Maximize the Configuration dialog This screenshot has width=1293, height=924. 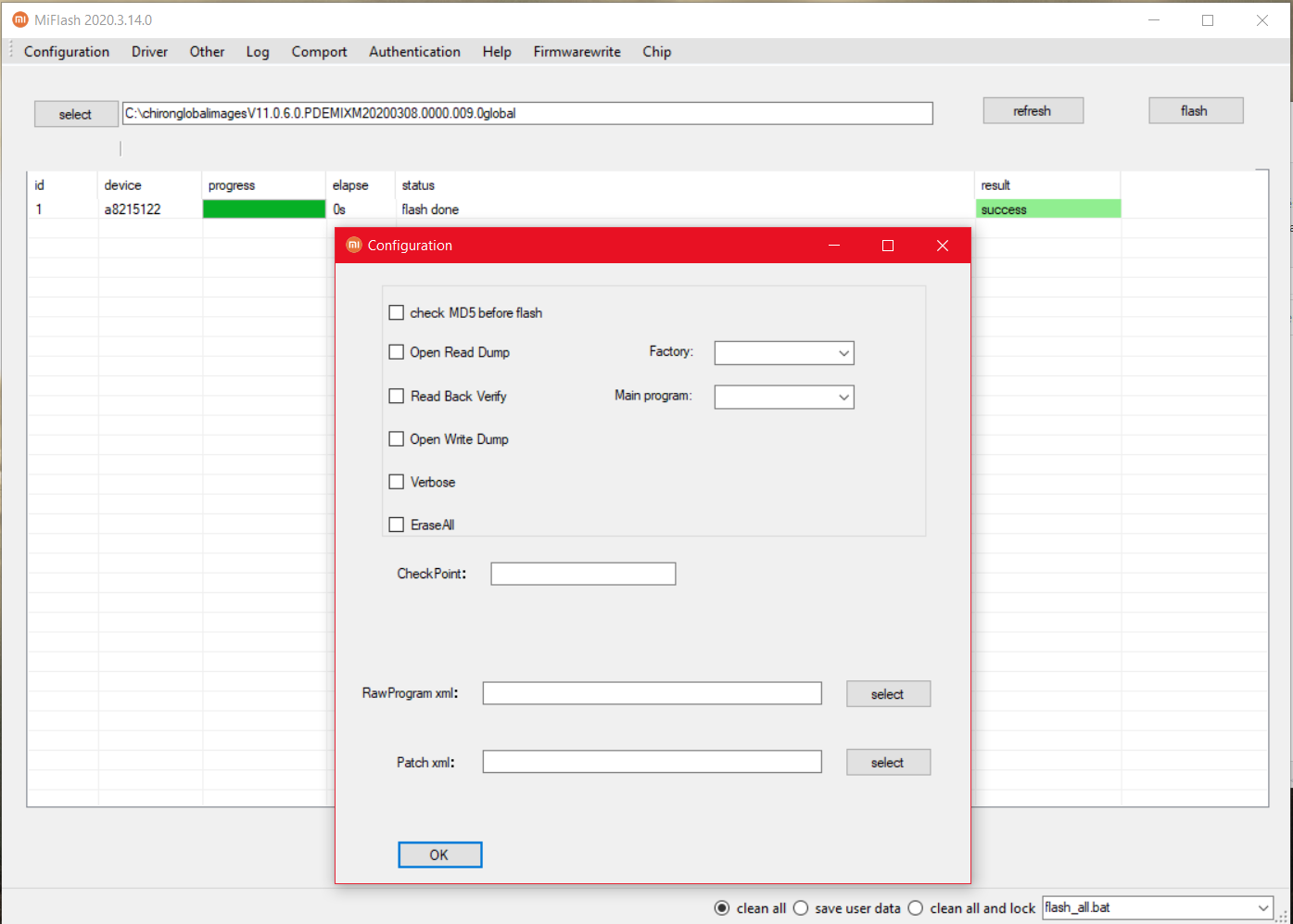[x=888, y=246]
